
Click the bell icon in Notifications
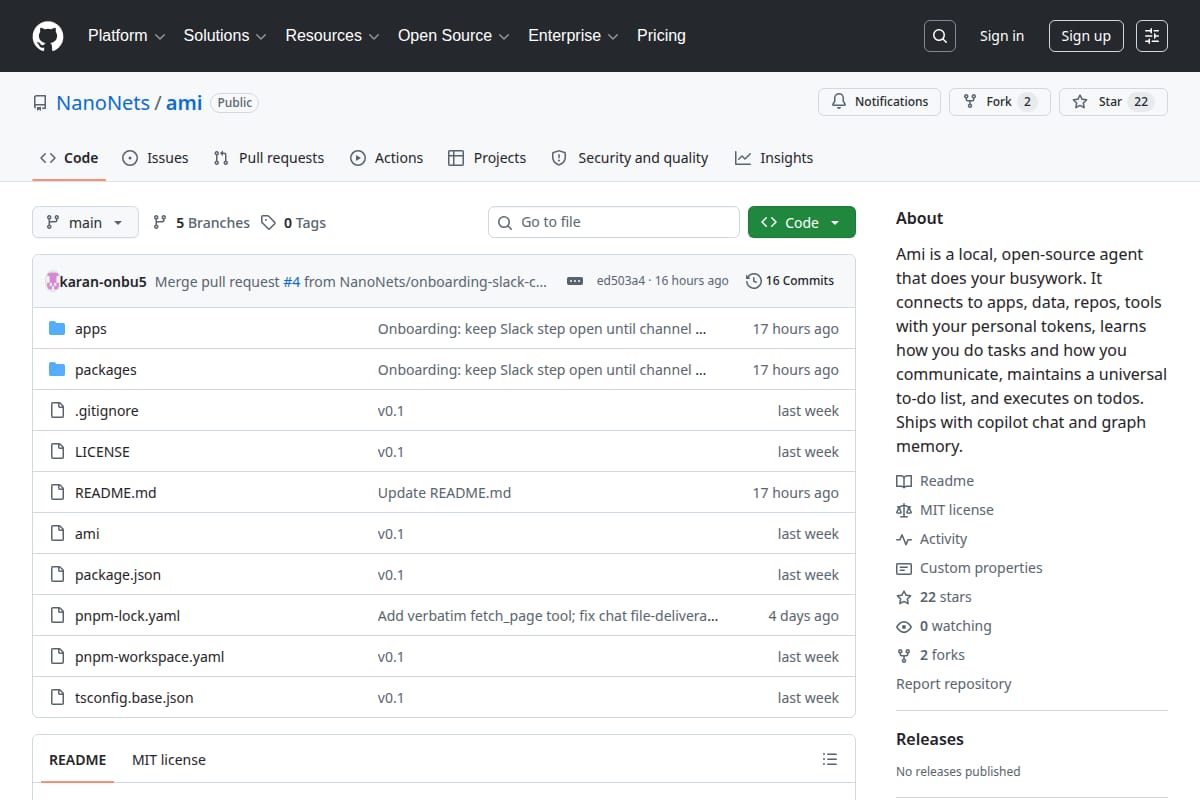tap(839, 102)
